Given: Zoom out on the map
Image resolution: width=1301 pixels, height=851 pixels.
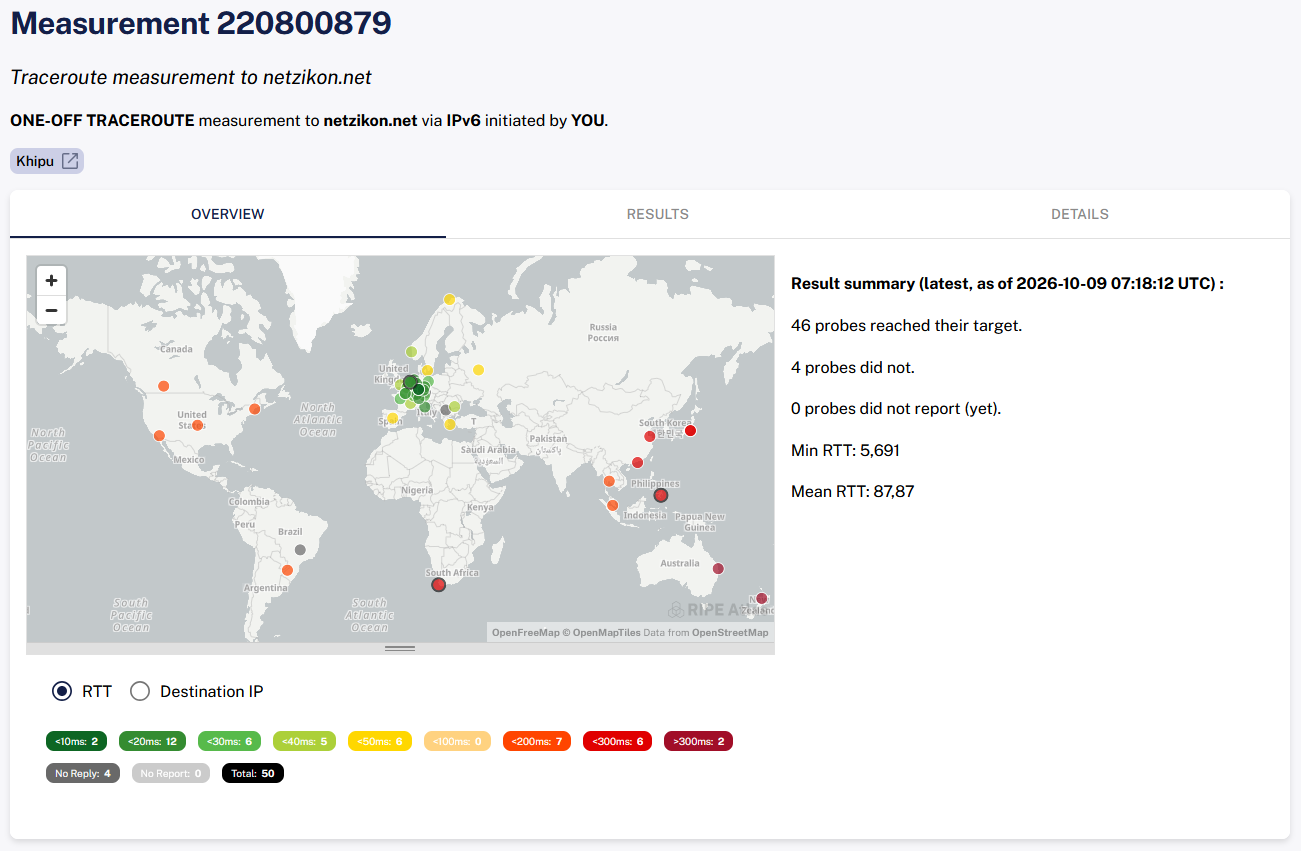Looking at the screenshot, I should coord(51,310).
